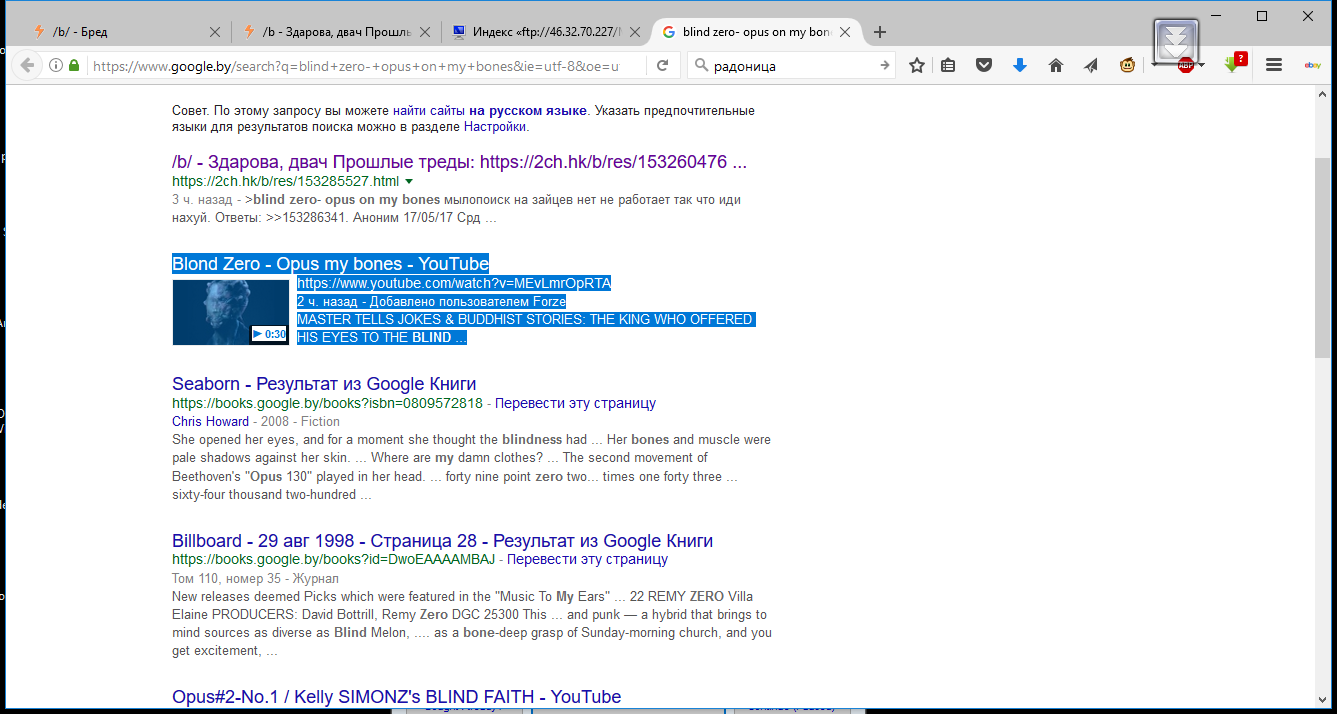Close the '/b - Здарова, двач' tab

pos(424,32)
